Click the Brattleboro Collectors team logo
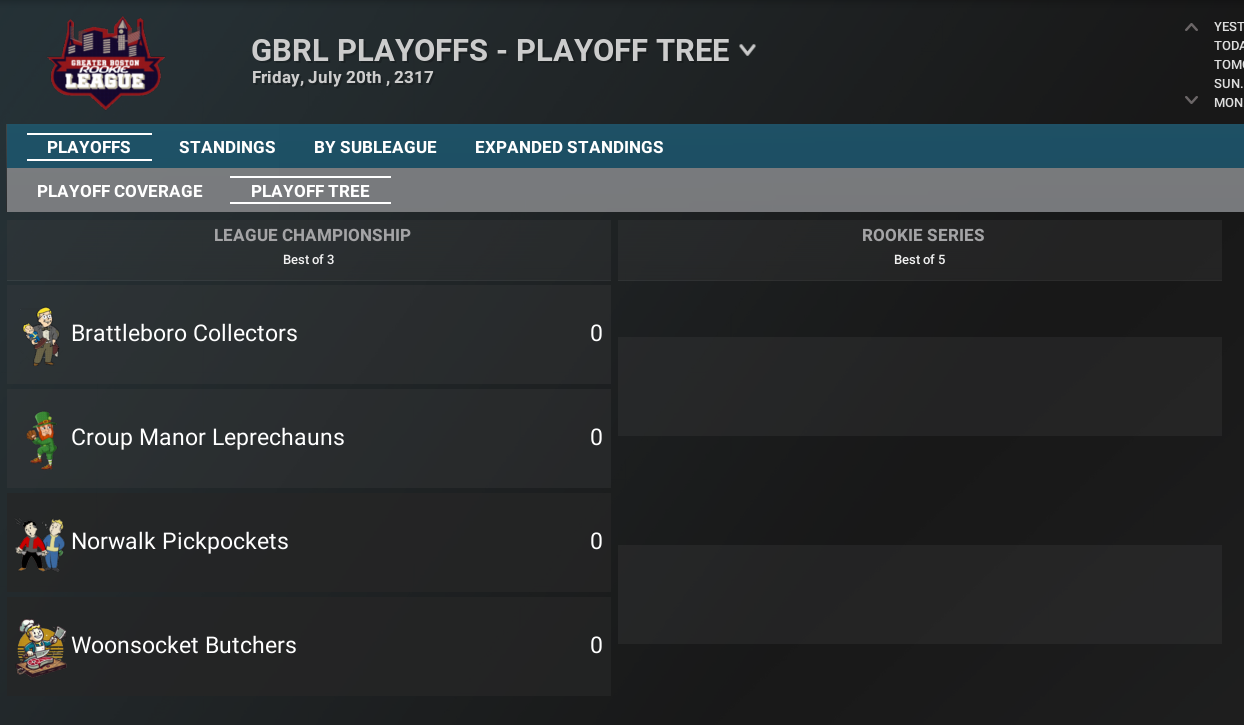Image resolution: width=1244 pixels, height=725 pixels. (41, 336)
